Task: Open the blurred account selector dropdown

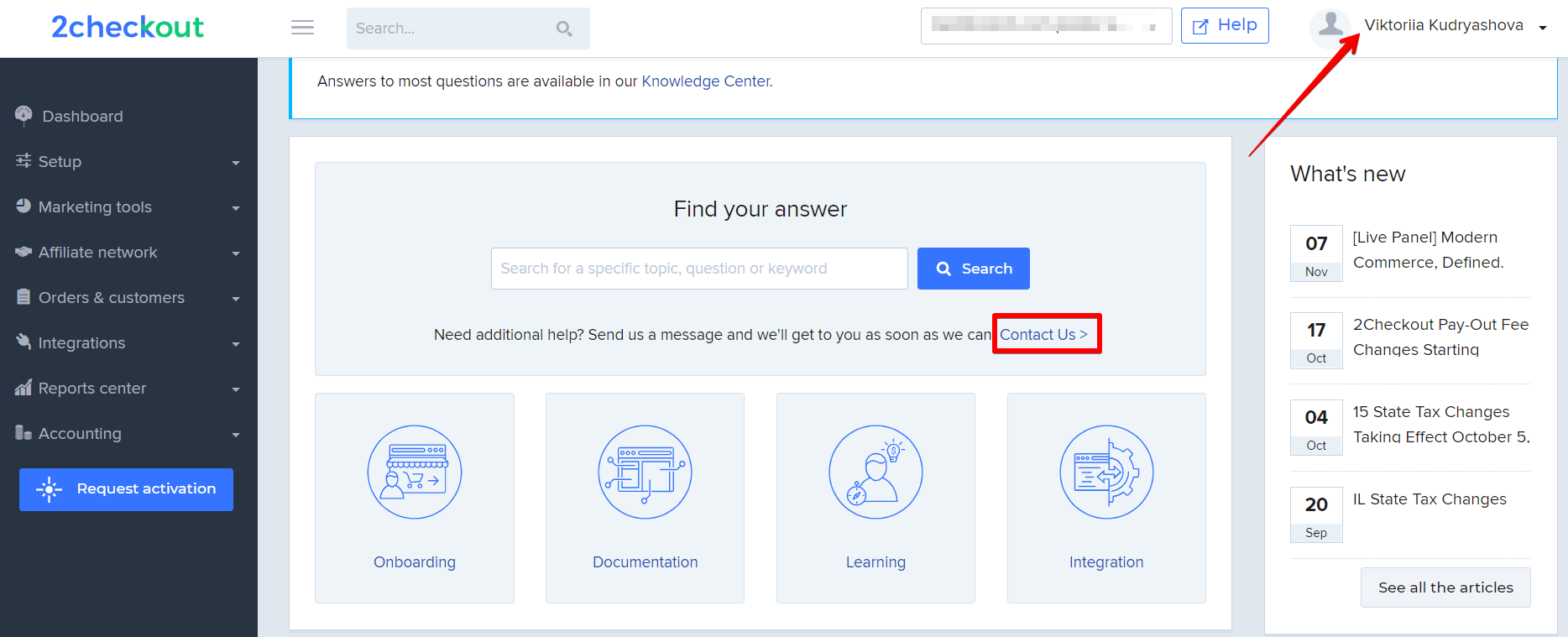Action: [1046, 26]
